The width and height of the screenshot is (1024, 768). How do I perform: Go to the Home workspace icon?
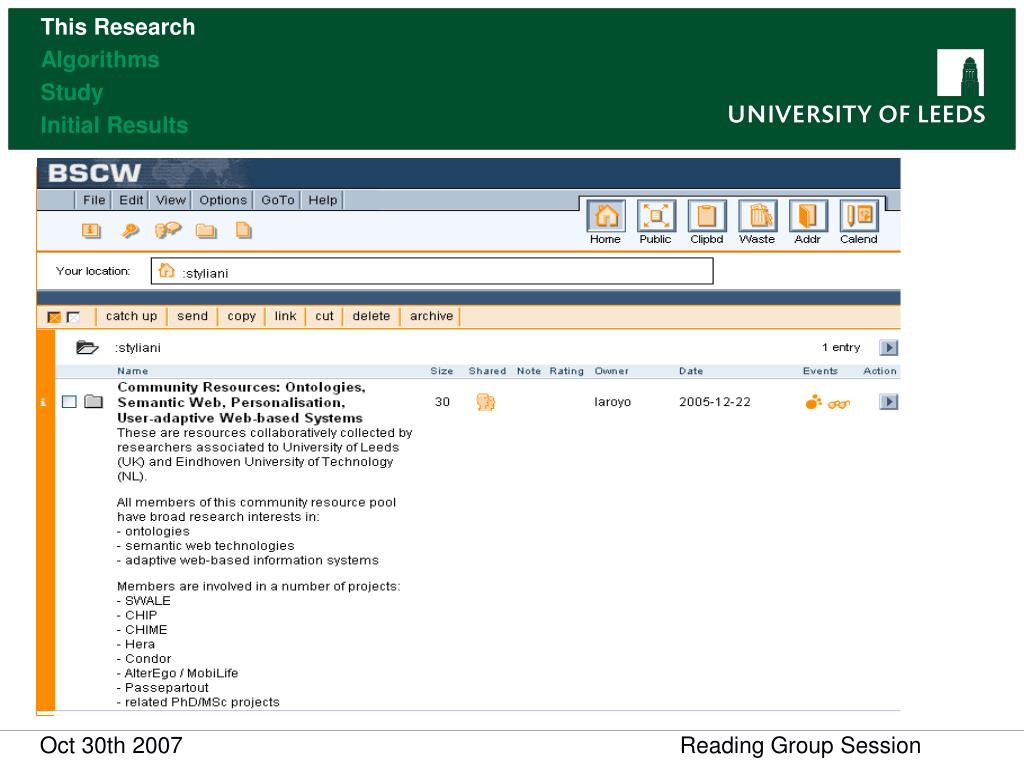[x=606, y=216]
